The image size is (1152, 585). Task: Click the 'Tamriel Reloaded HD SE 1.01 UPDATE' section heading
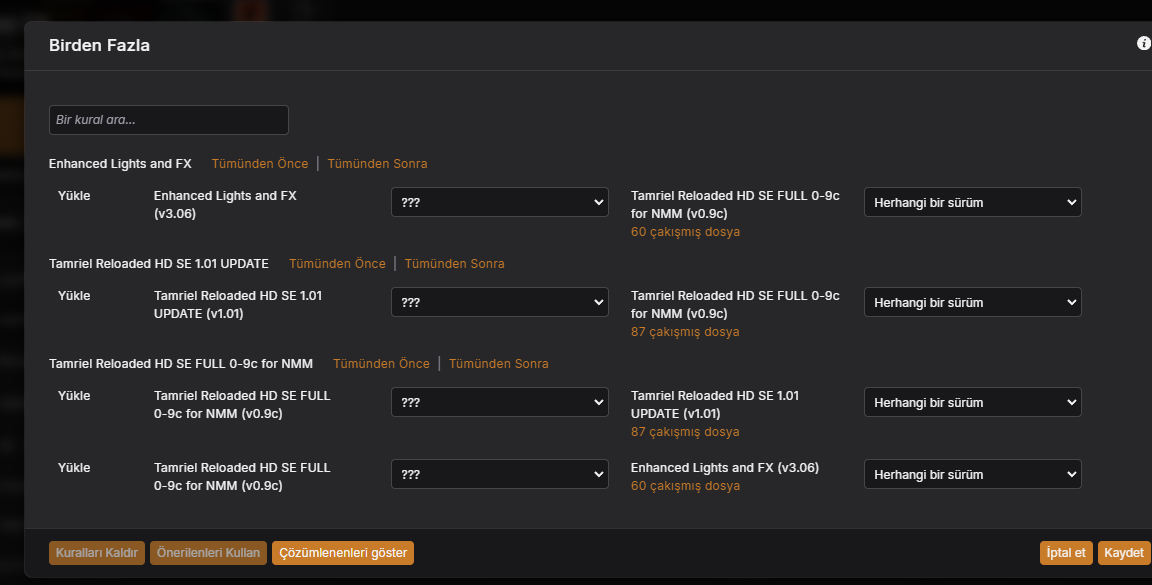pyautogui.click(x=159, y=263)
